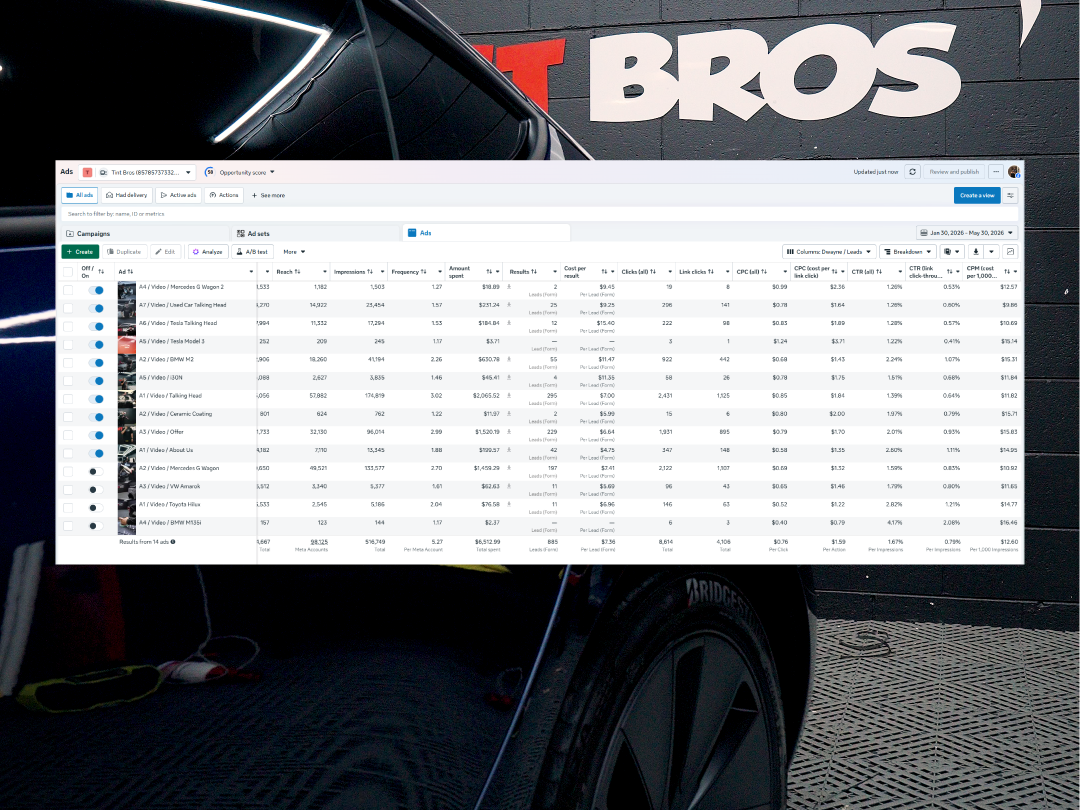Click the green Create button

tap(80, 252)
